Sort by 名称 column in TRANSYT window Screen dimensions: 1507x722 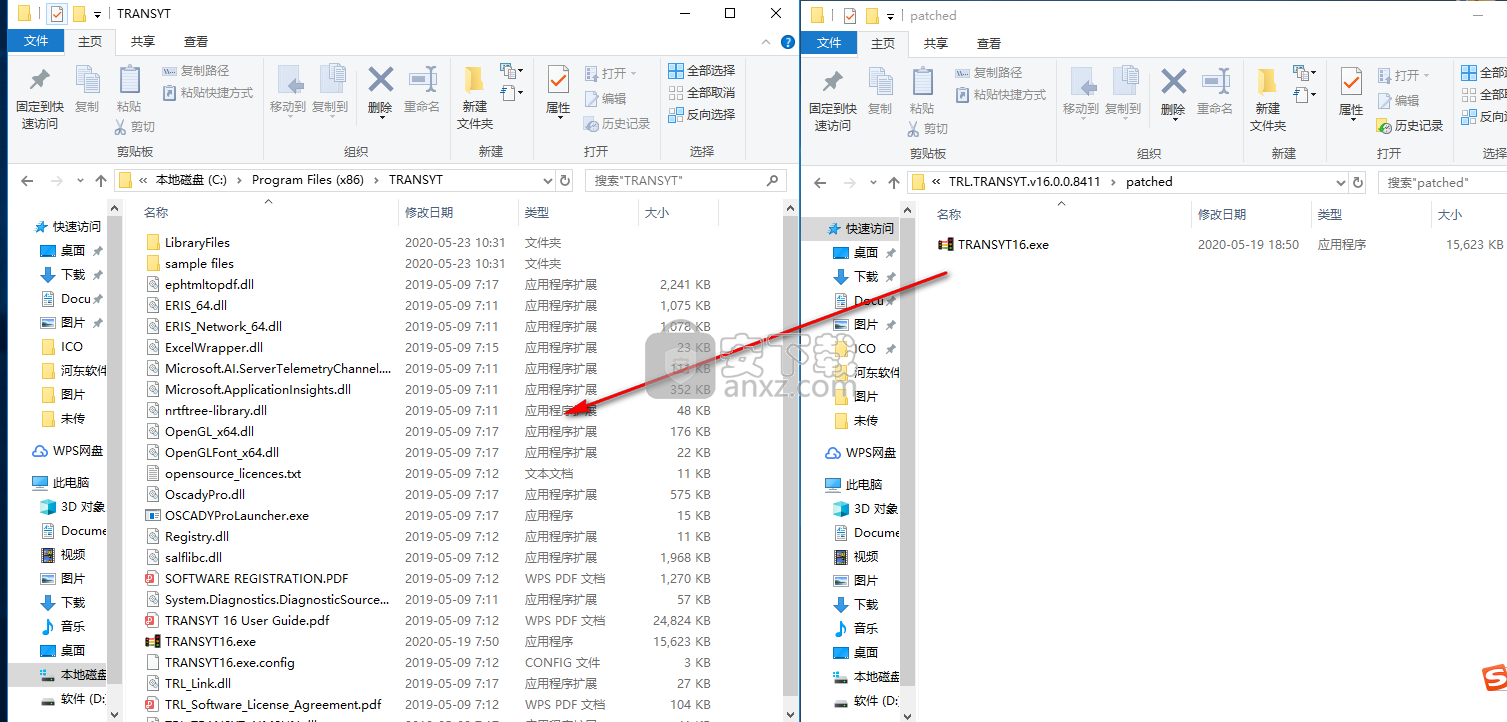[x=155, y=212]
